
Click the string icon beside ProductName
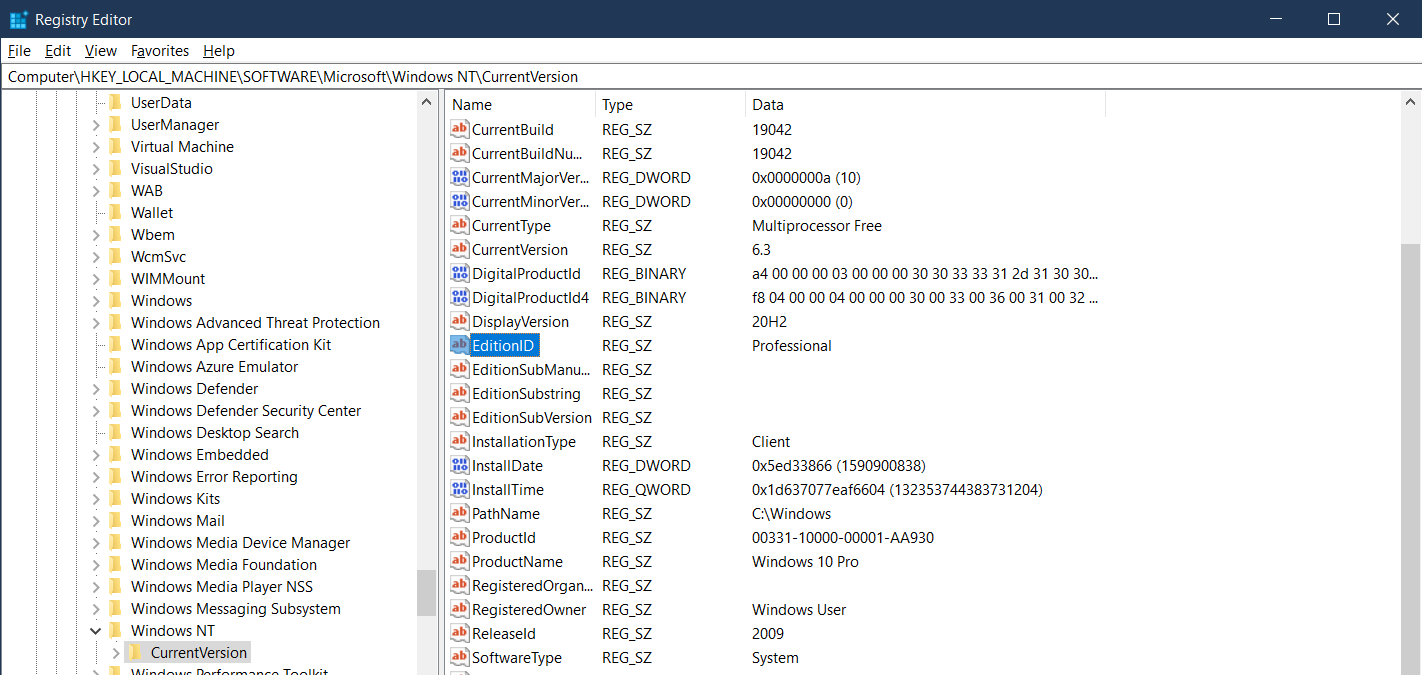point(459,561)
